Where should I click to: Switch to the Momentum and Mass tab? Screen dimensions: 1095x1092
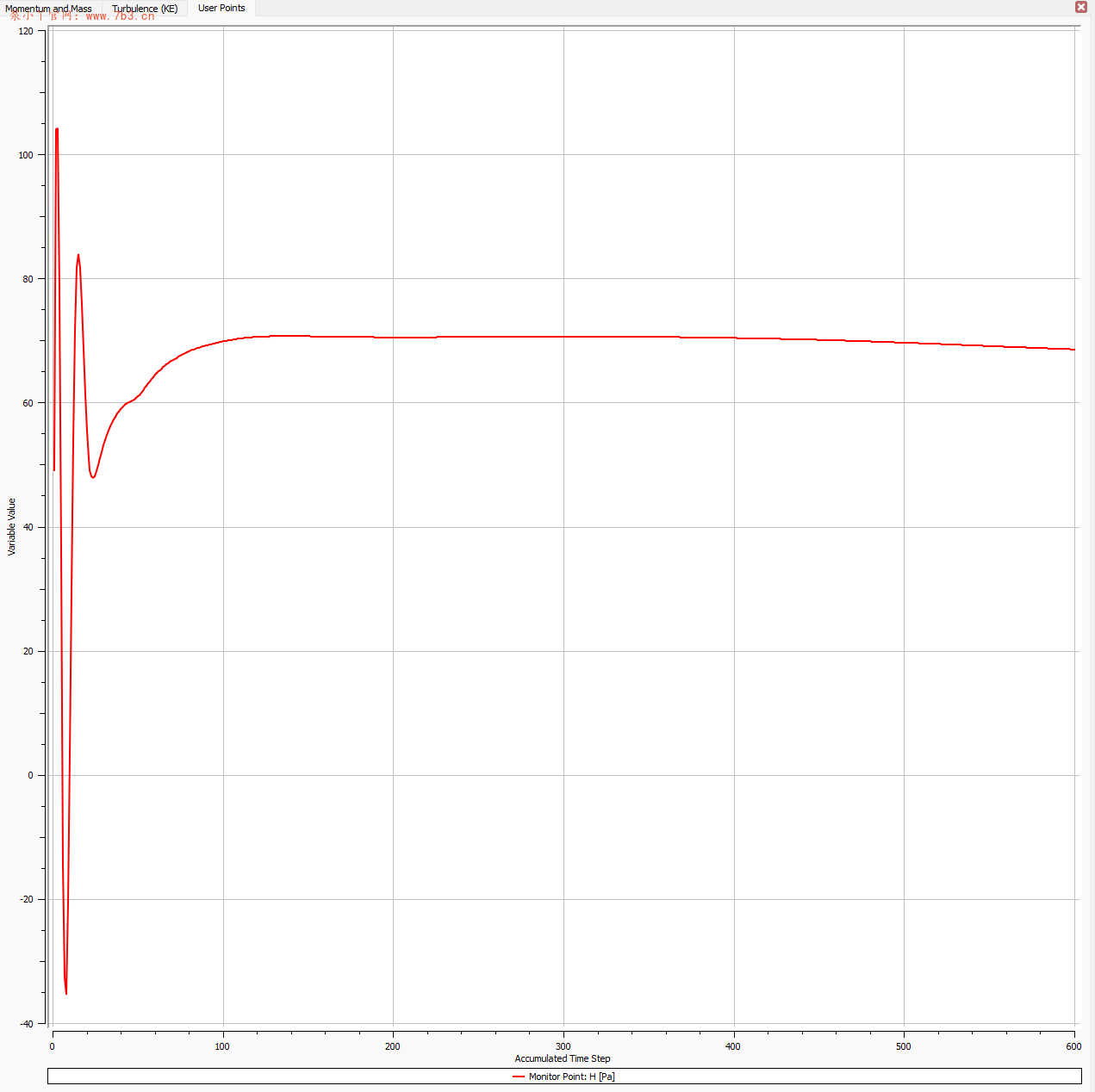(49, 9)
